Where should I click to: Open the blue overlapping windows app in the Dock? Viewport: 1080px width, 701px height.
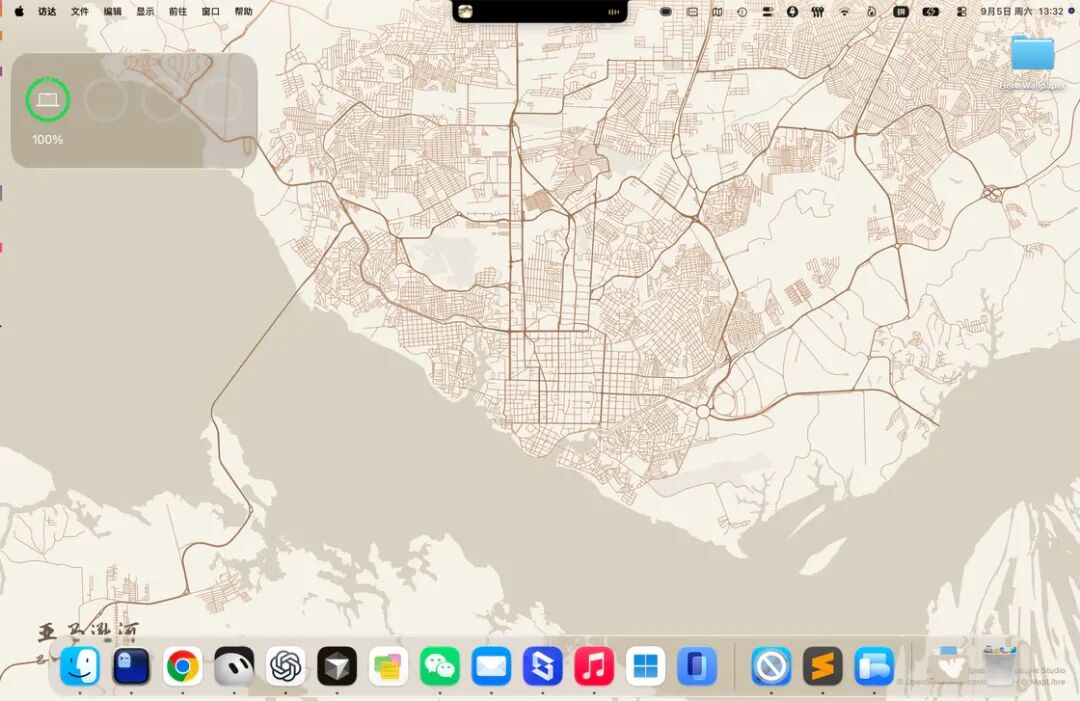point(874,666)
